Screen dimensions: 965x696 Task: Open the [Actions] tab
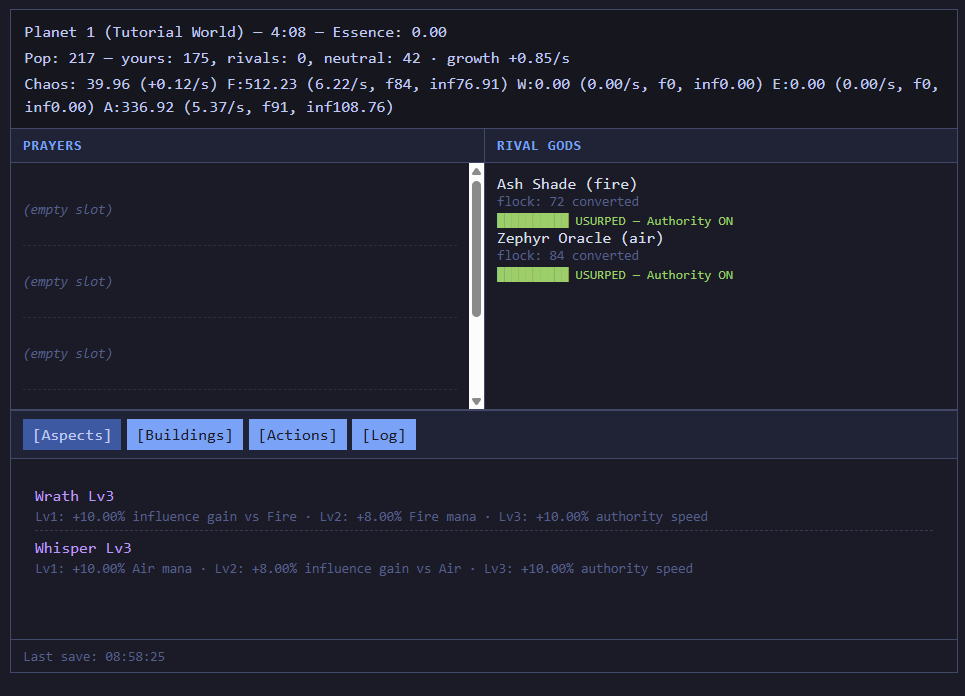point(298,434)
